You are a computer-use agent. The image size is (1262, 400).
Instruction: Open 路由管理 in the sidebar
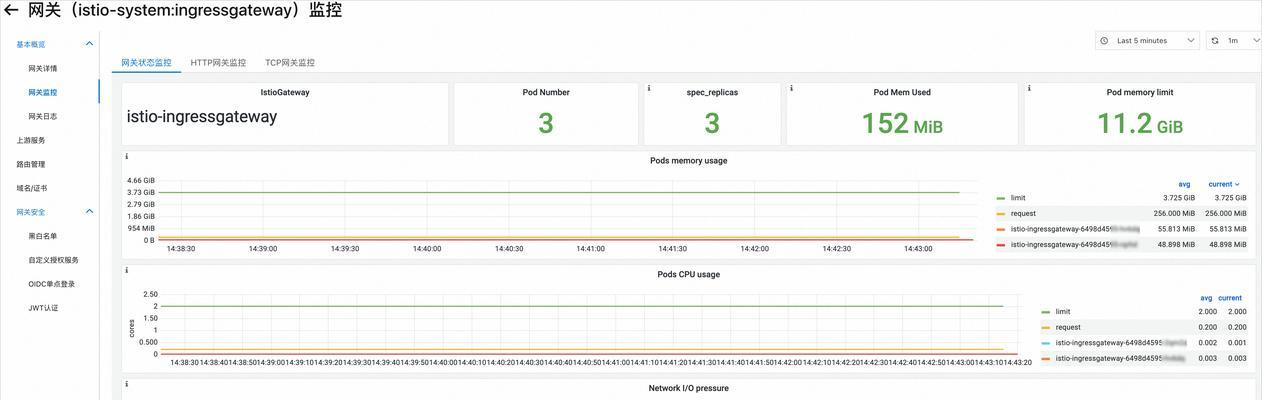click(x=31, y=164)
